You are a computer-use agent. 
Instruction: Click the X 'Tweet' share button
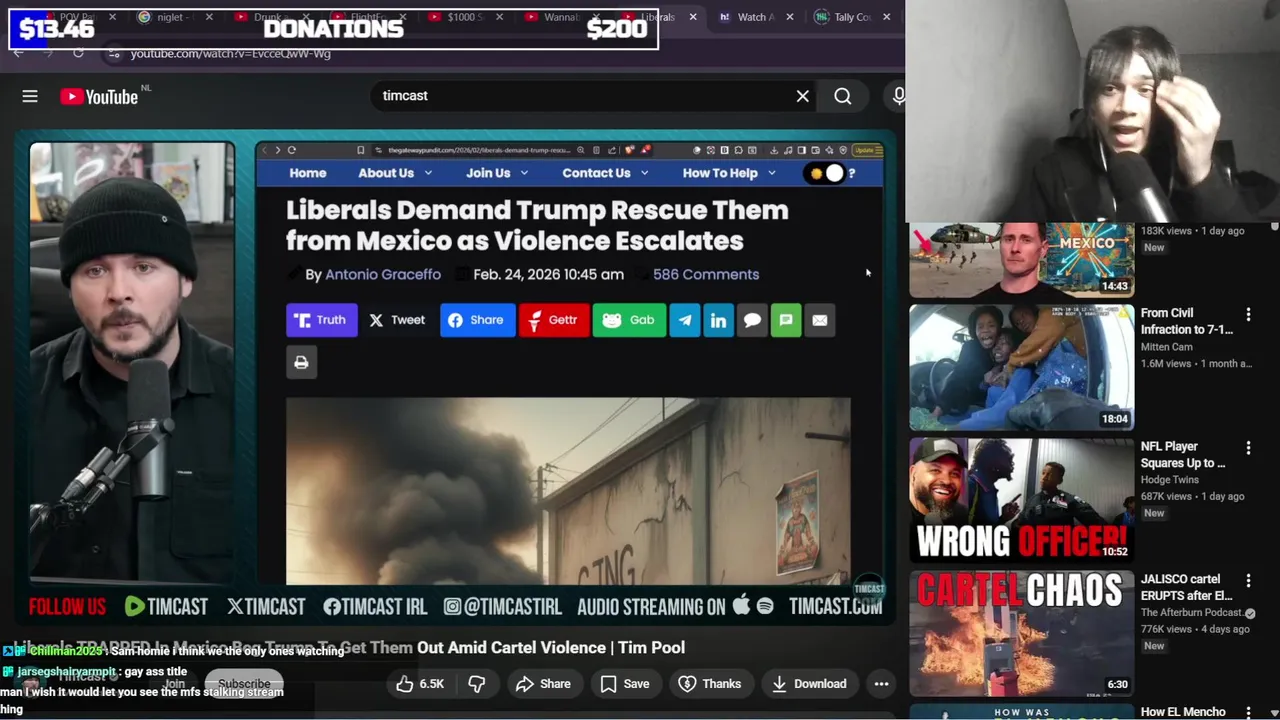coord(398,320)
